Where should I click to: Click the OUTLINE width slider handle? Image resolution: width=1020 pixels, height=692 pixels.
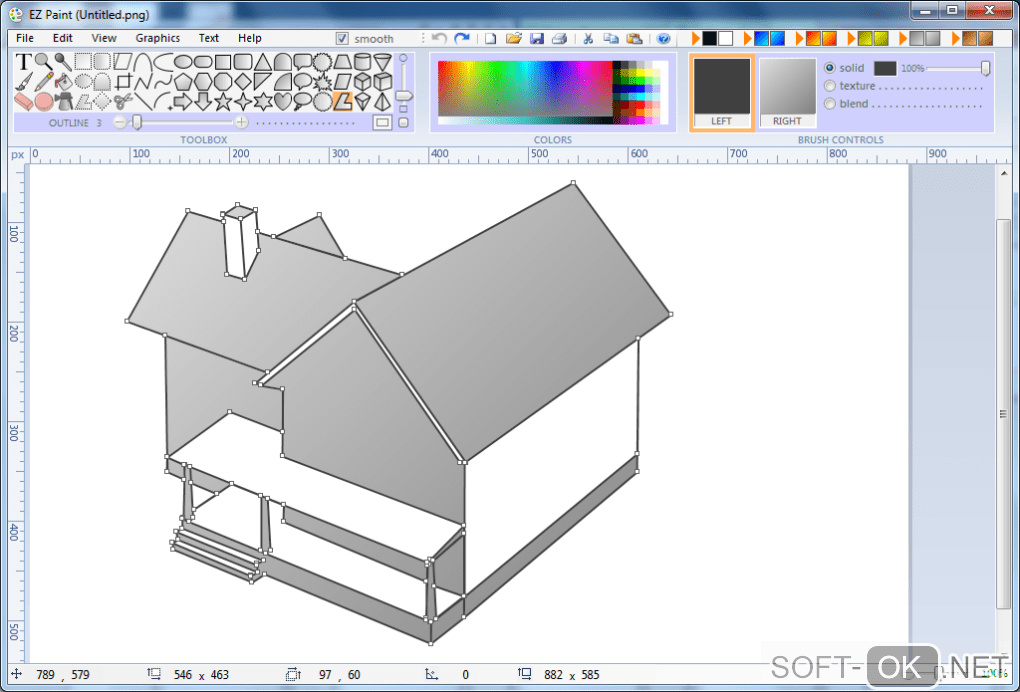137,122
